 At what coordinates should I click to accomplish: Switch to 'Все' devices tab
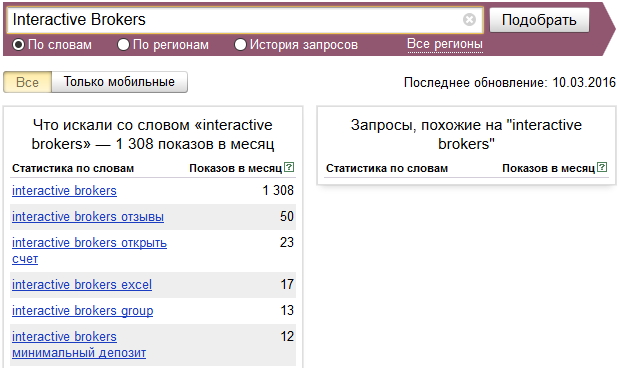coord(27,82)
